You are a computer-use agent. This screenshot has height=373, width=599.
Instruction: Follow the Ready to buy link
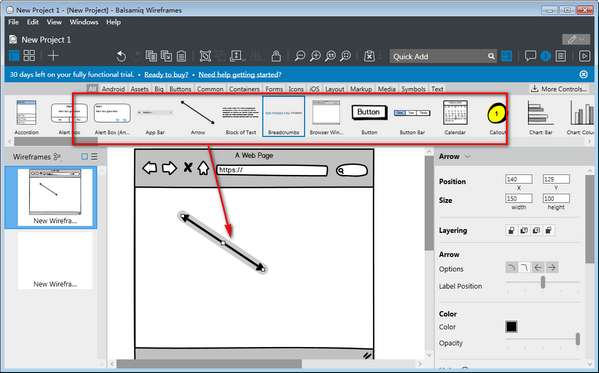click(166, 75)
